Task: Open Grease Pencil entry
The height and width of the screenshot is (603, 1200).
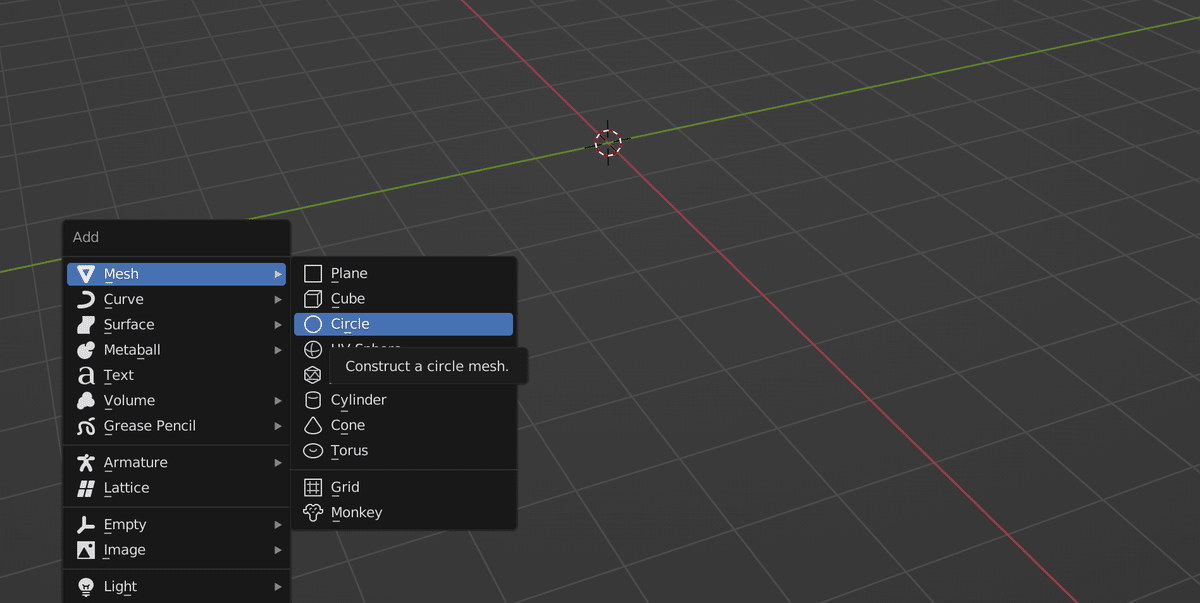Action: [177, 426]
